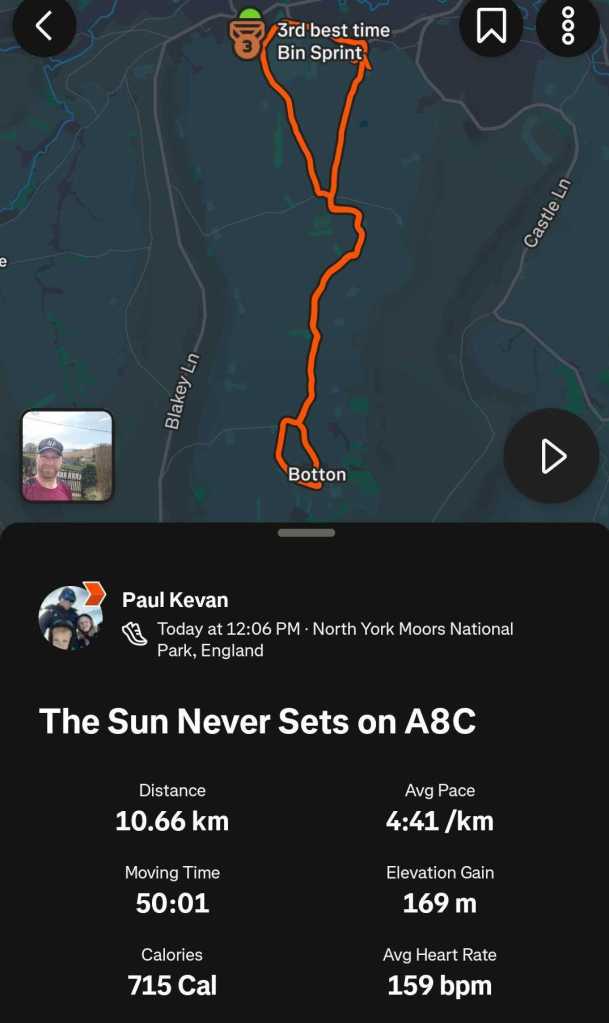609x1023 pixels.
Task: Tap the Elevation Gain 169 m stat
Action: point(440,903)
